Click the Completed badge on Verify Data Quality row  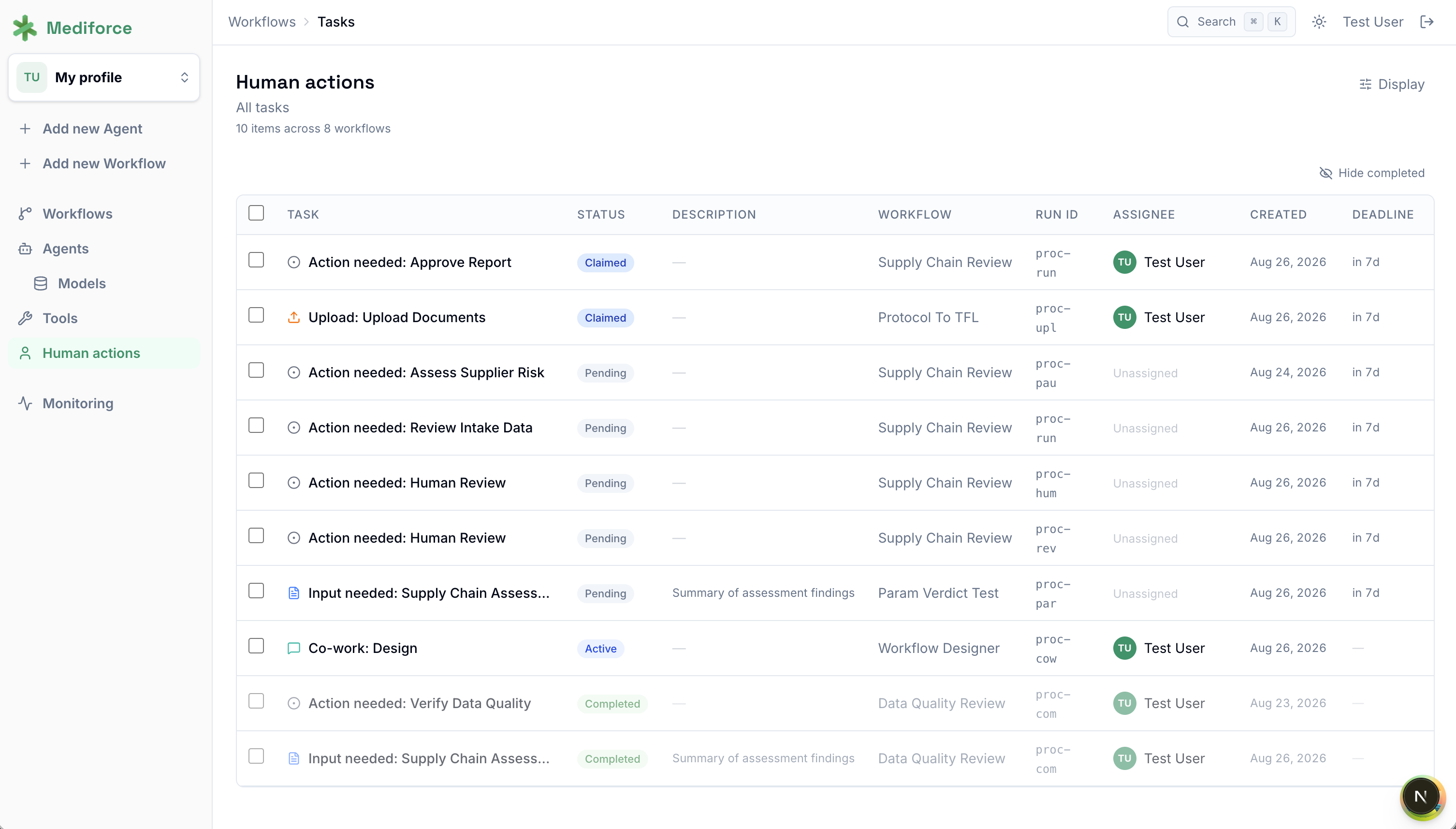612,704
